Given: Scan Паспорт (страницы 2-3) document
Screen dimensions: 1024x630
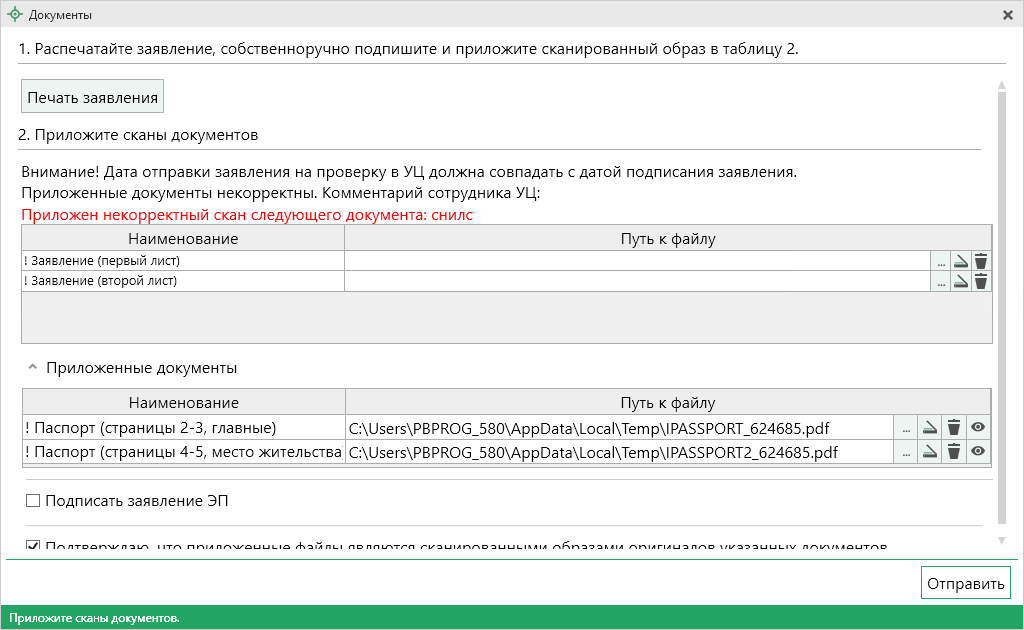Looking at the screenshot, I should click(929, 428).
